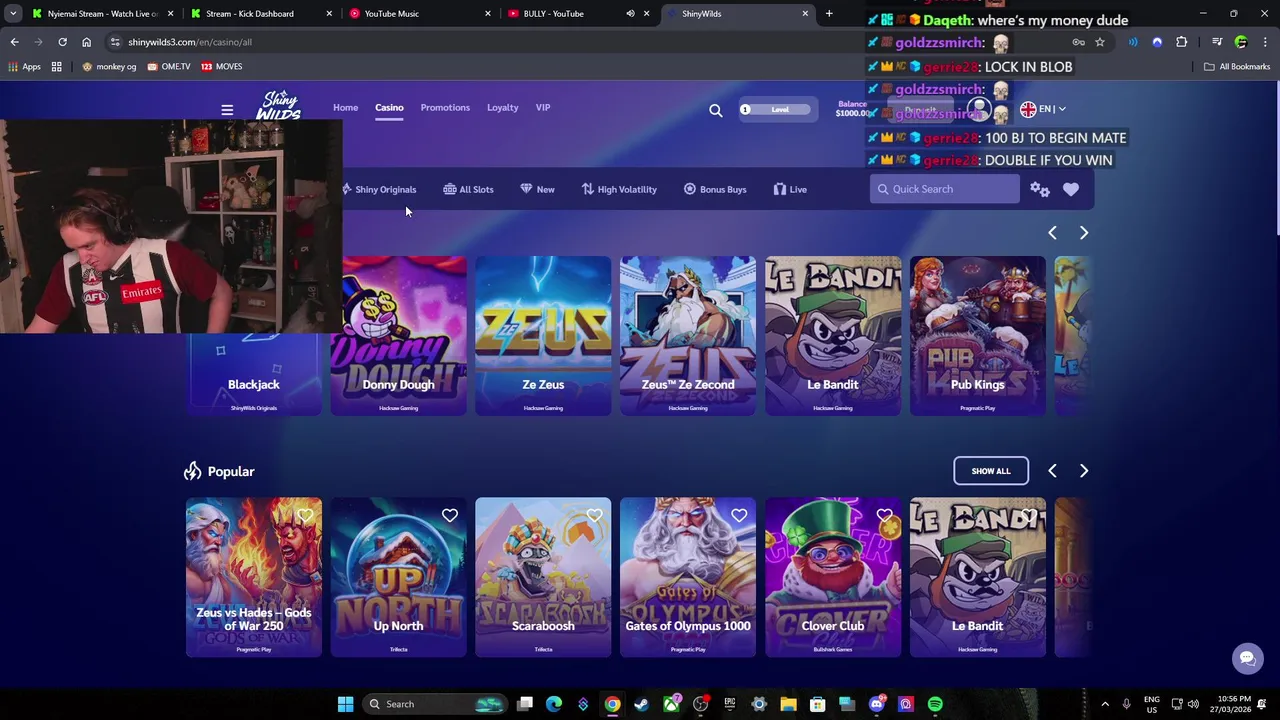The width and height of the screenshot is (1280, 720).
Task: Open the tab search dropdown arrow
Action: tap(13, 14)
